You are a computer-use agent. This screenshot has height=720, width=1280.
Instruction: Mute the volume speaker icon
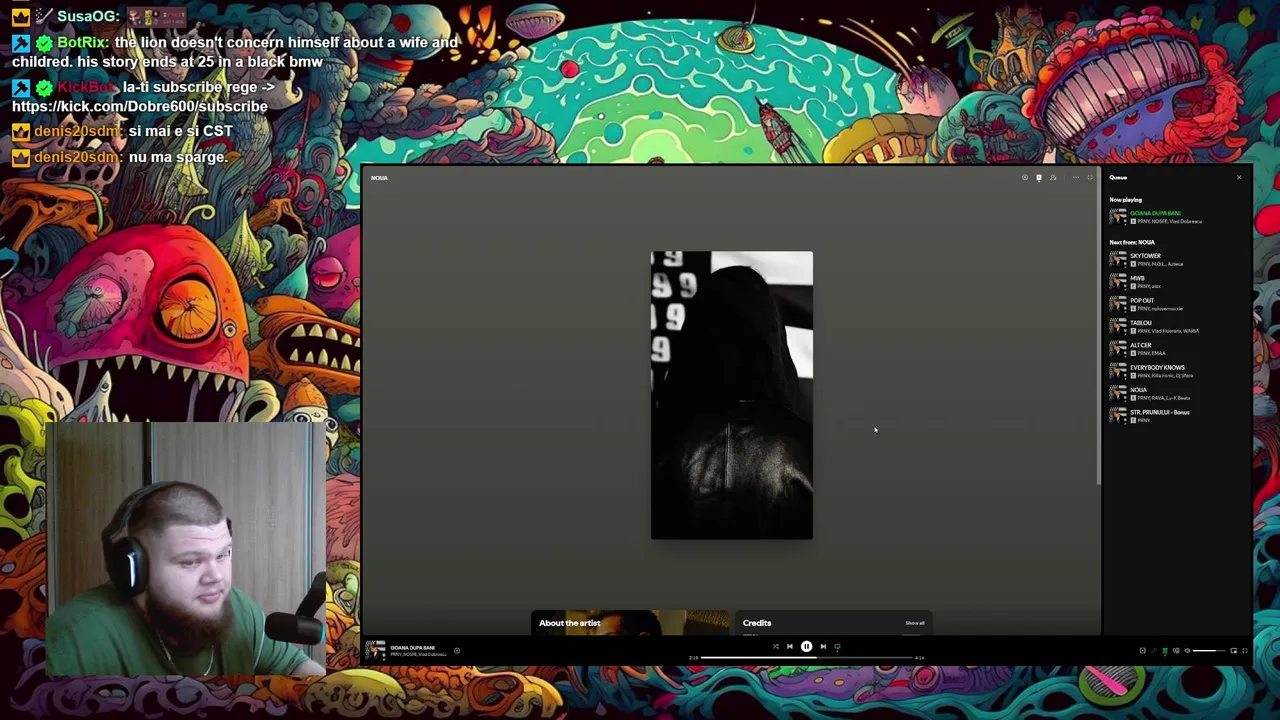1187,651
